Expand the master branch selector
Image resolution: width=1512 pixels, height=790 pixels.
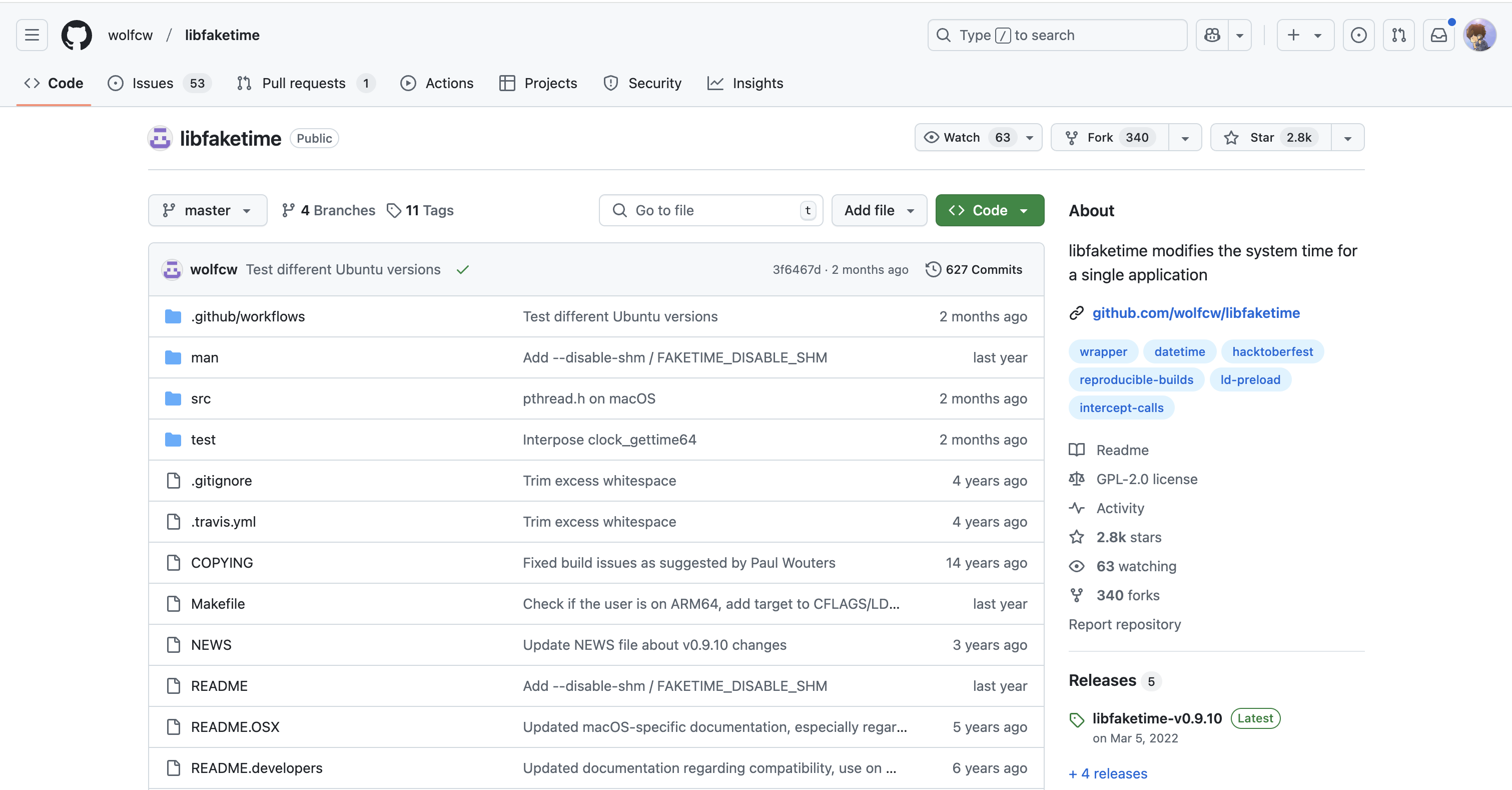207,210
